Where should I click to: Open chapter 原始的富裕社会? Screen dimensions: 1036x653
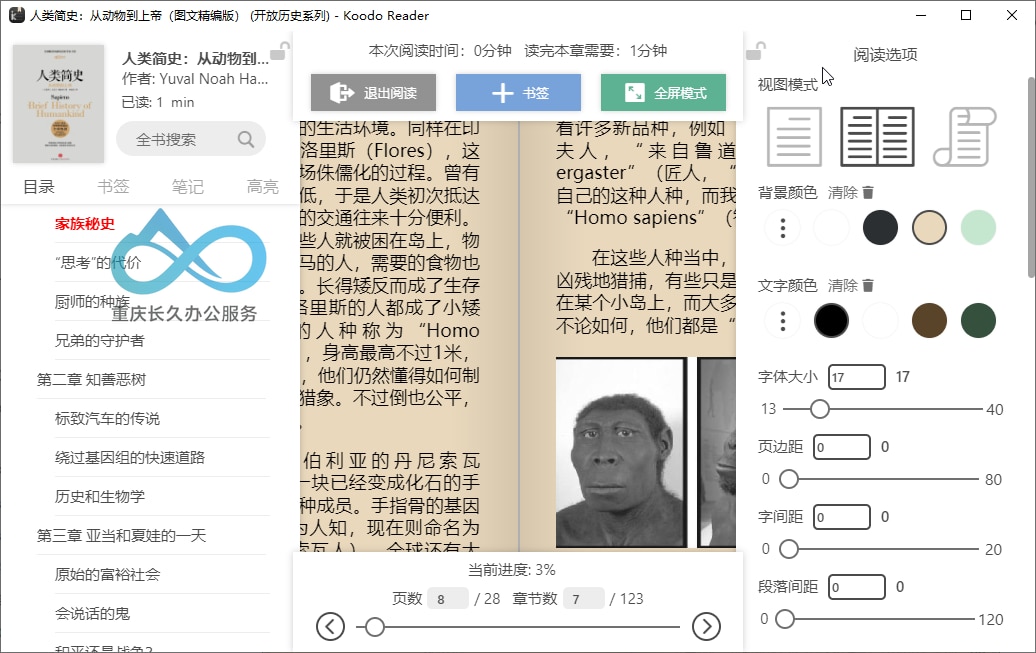107,575
